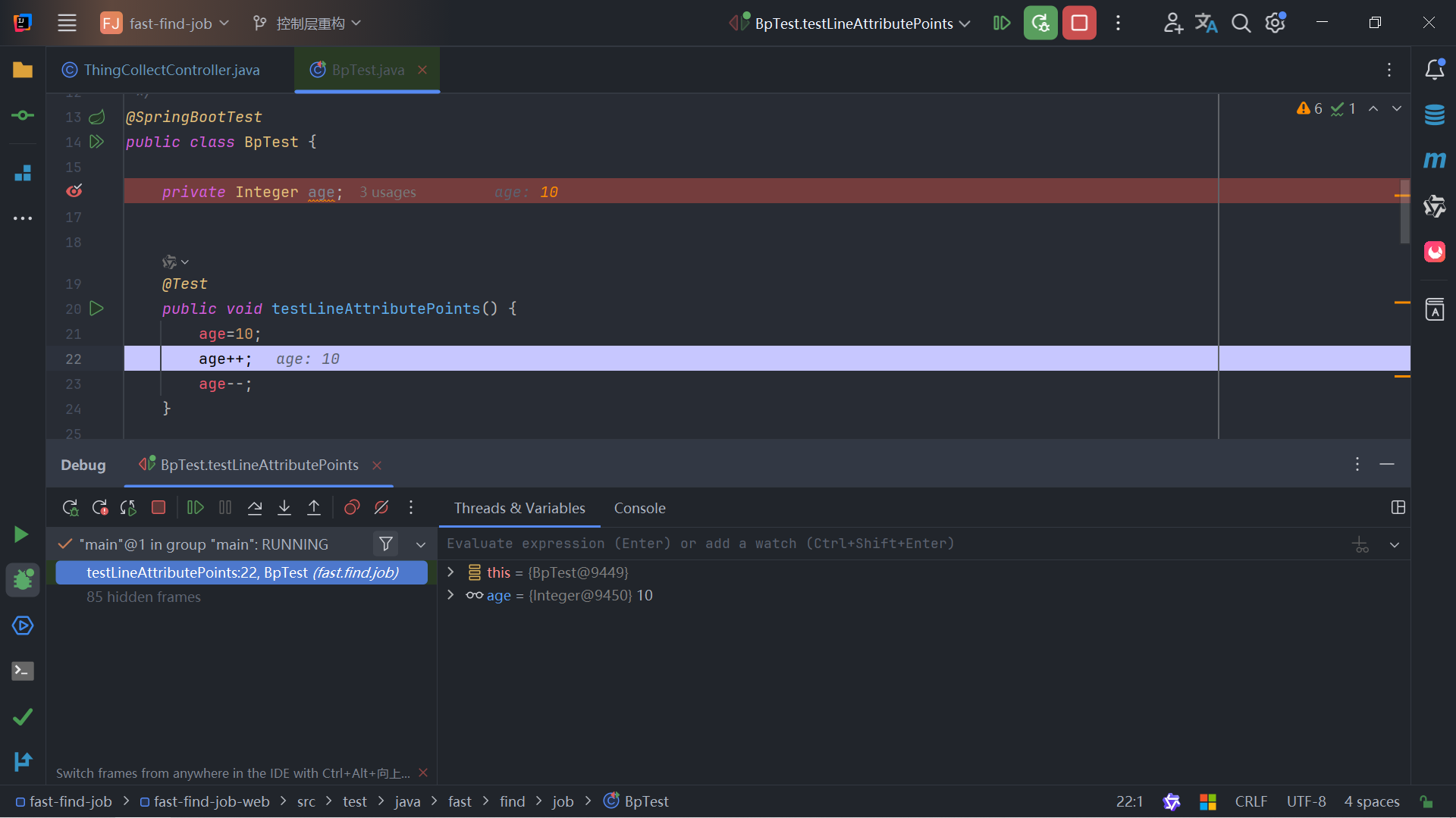Open Notifications bell icon
The width and height of the screenshot is (1456, 818).
click(x=1434, y=70)
